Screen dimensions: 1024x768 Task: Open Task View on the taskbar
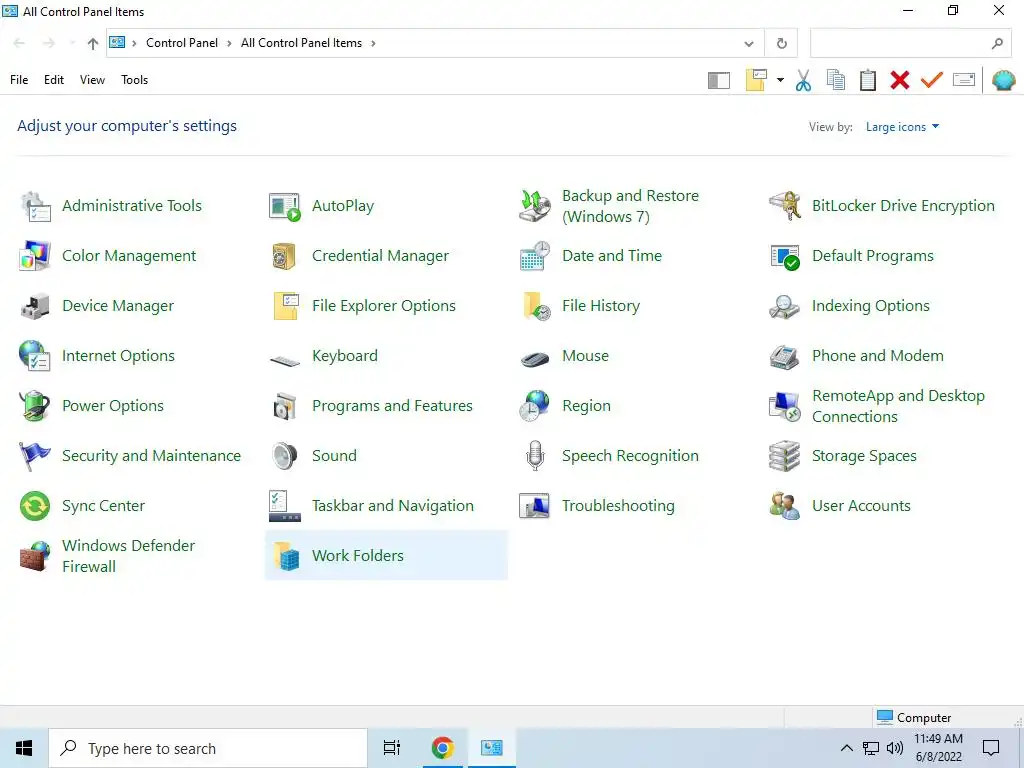pos(392,748)
